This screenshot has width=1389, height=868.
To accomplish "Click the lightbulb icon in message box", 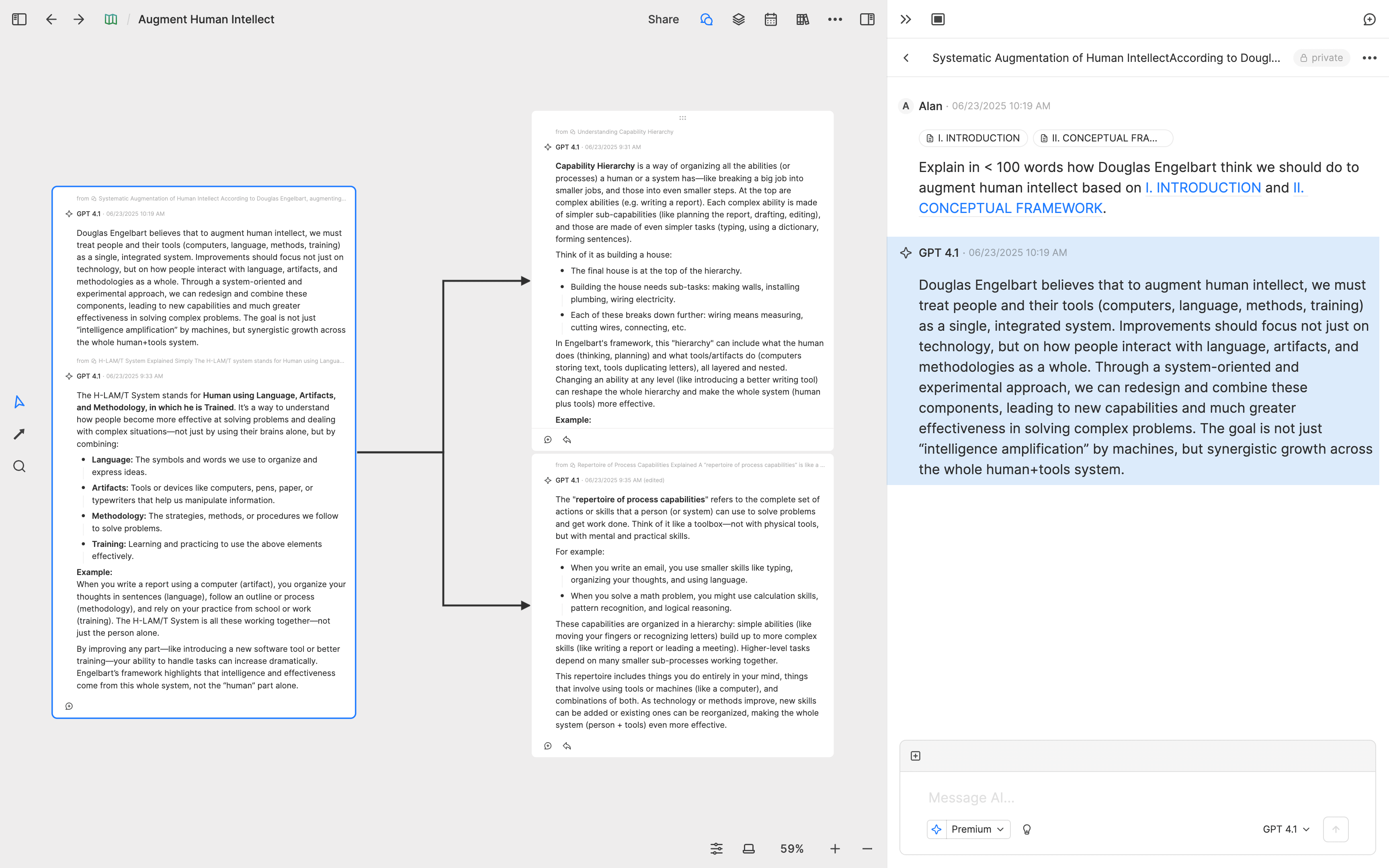I will point(1026,829).
